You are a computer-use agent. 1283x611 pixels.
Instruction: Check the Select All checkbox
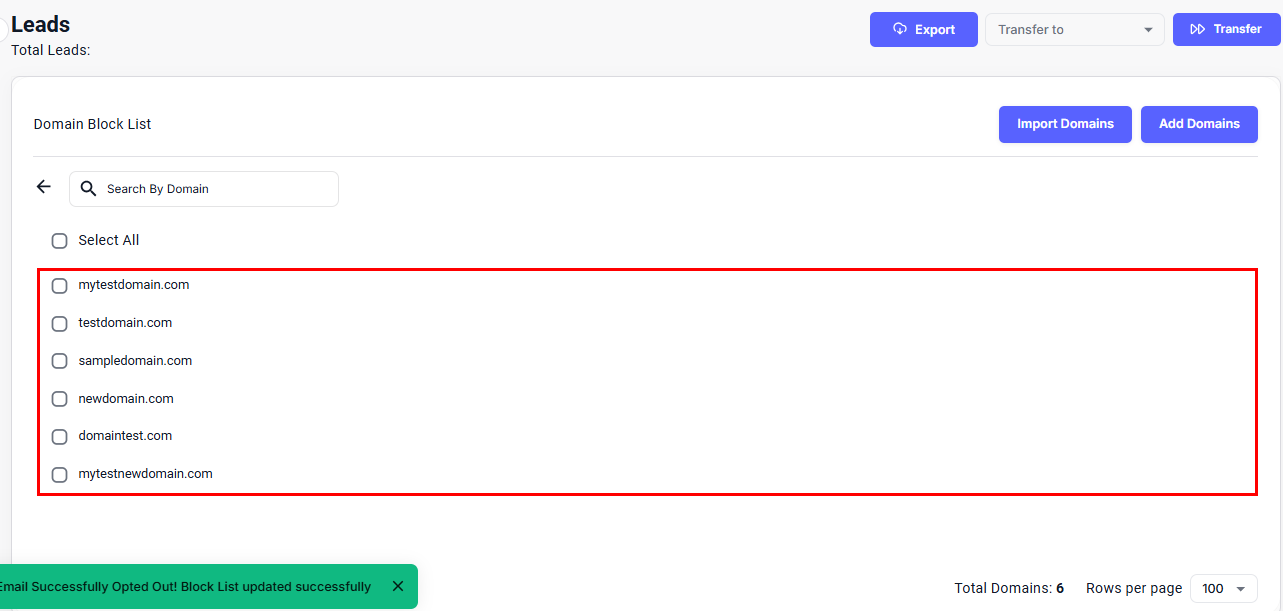[60, 241]
